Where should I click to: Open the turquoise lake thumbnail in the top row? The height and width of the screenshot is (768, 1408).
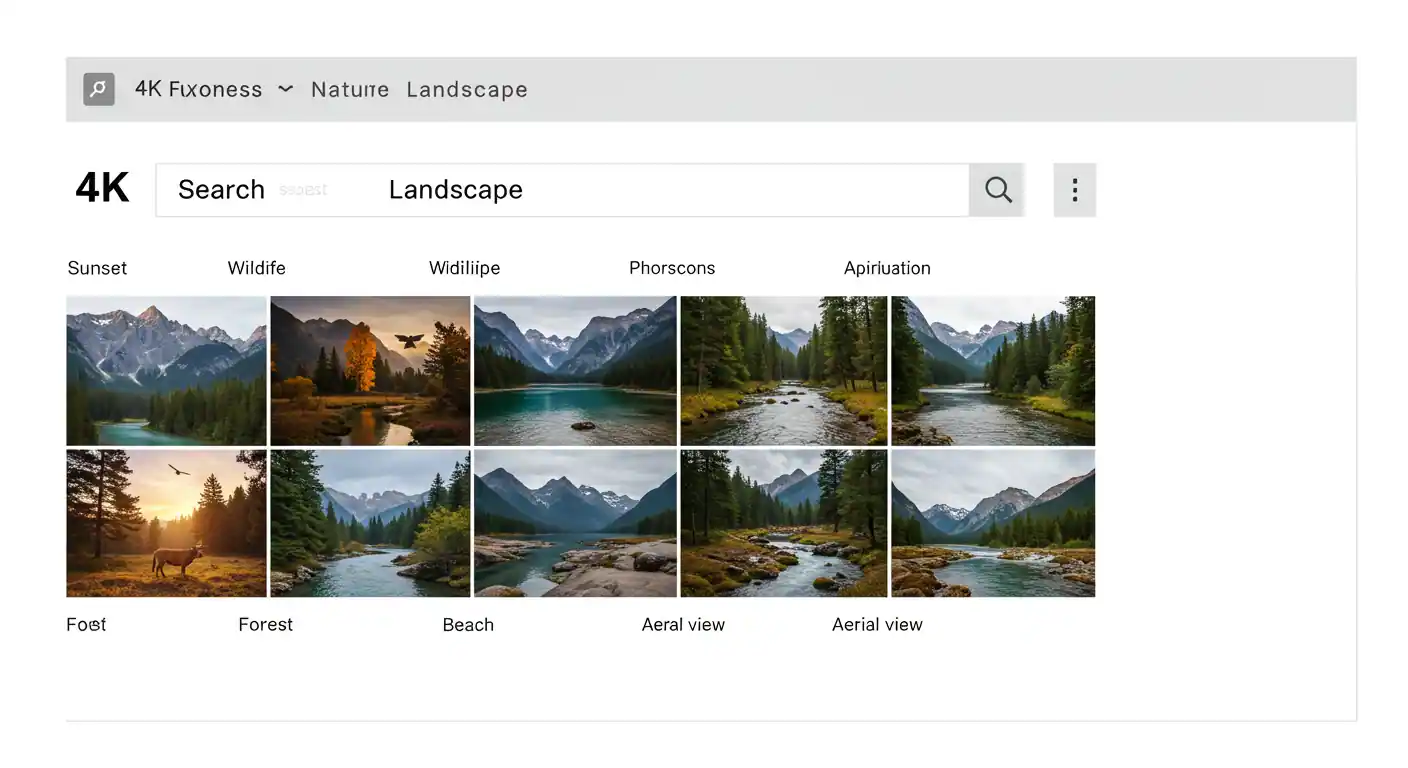pos(575,370)
